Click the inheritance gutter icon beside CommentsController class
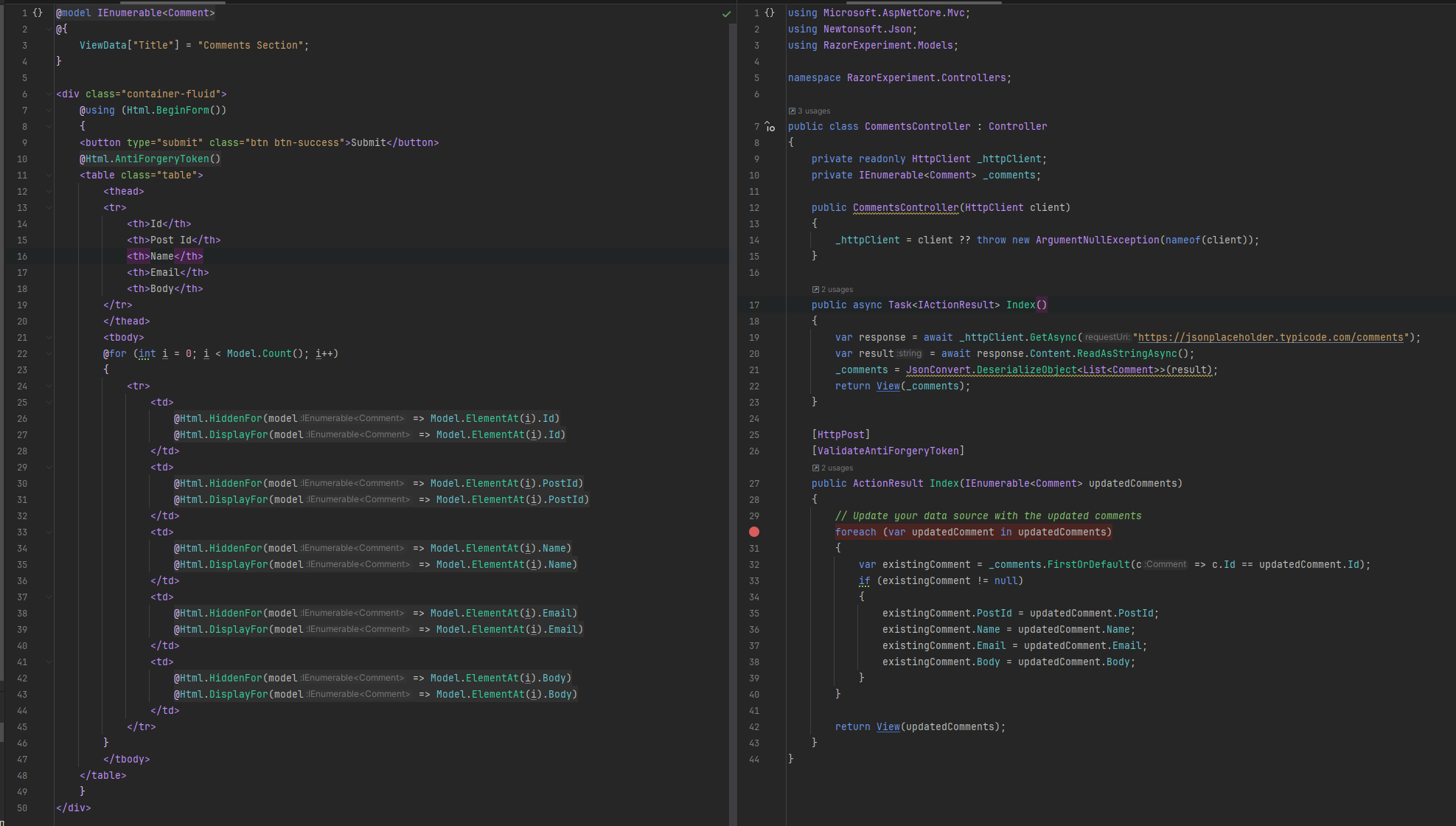Viewport: 1456px width, 826px height. 770,127
